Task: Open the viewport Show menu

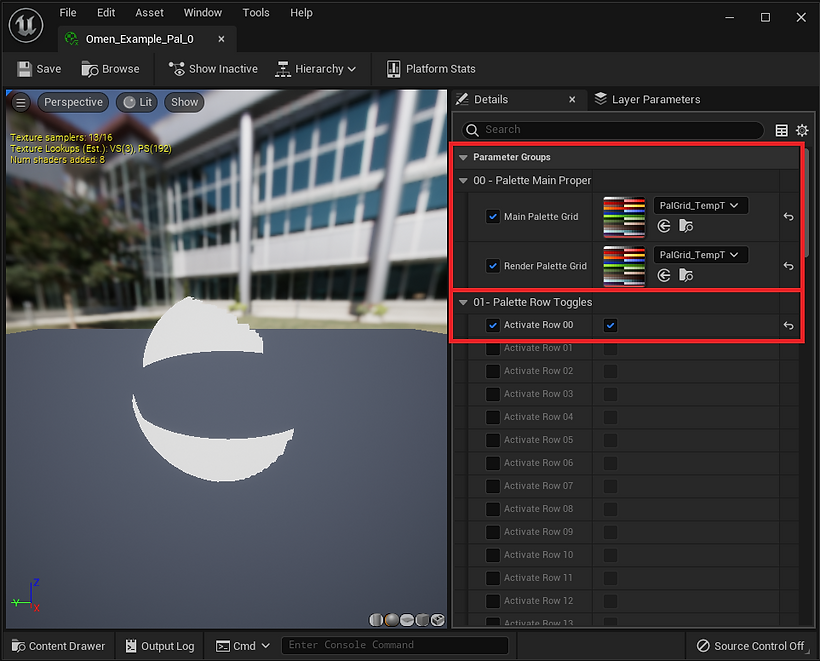Action: pos(185,102)
